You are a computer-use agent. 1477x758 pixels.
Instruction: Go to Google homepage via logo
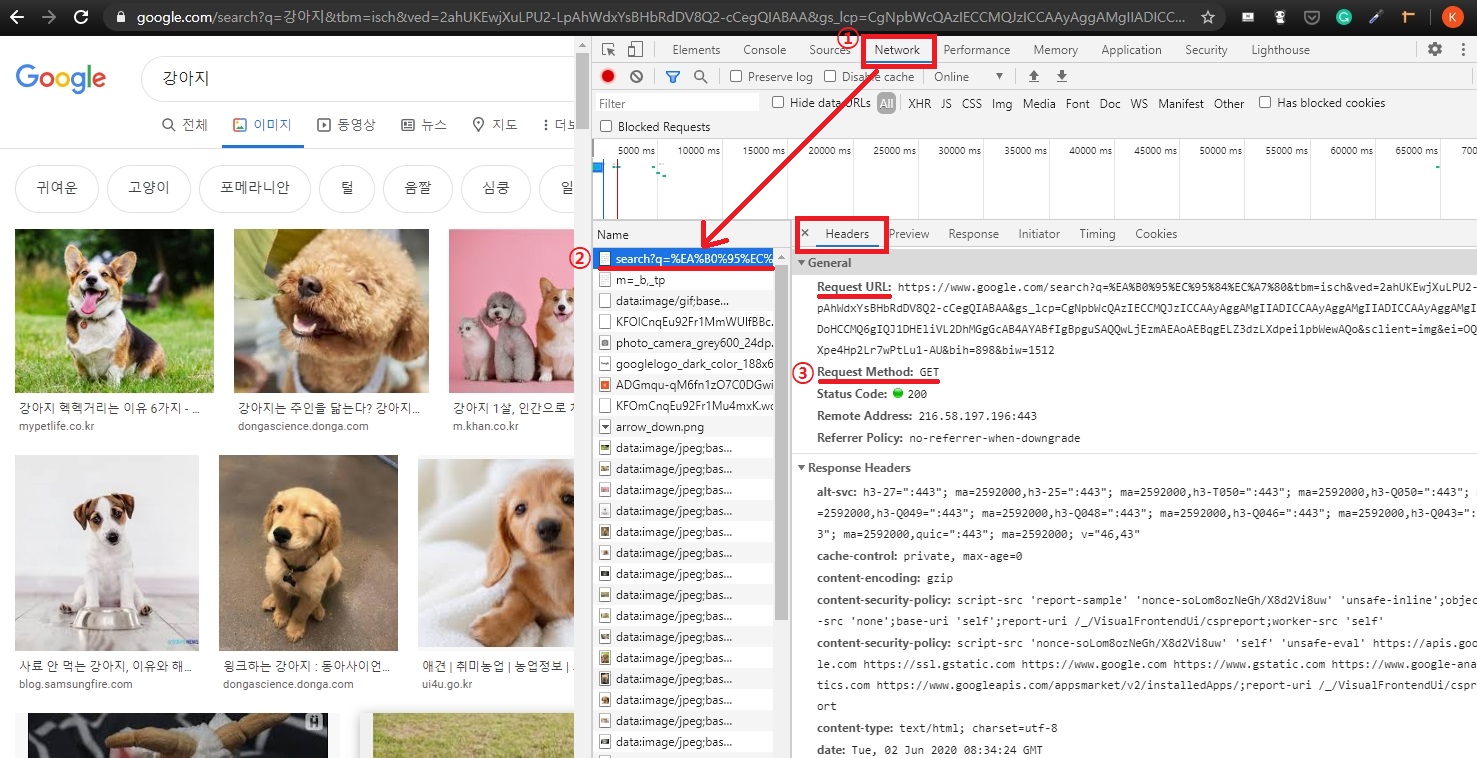tap(61, 78)
